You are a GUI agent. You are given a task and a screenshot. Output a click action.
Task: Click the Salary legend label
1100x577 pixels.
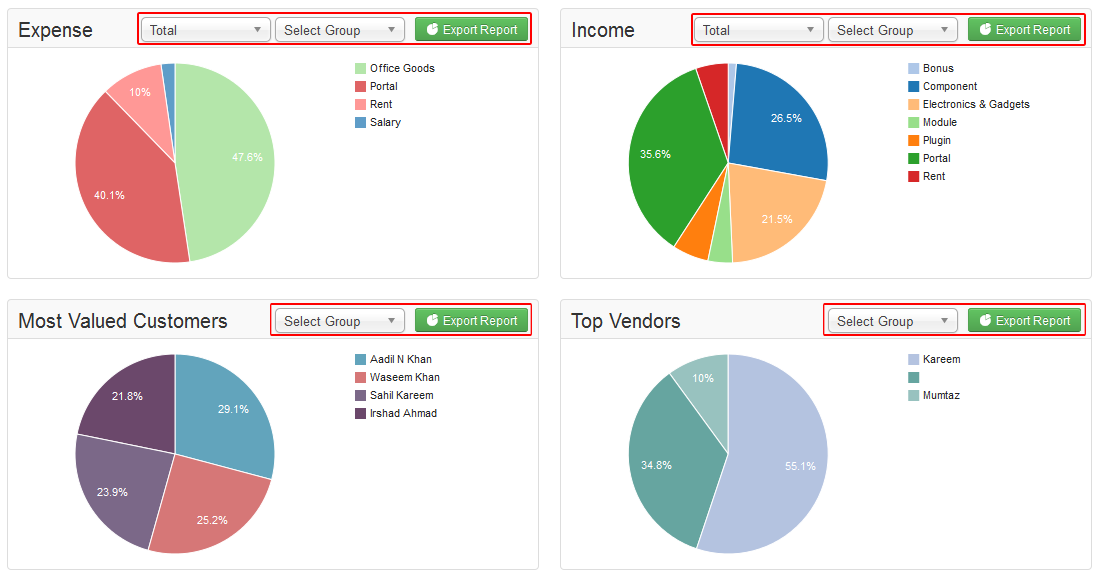[x=385, y=122]
